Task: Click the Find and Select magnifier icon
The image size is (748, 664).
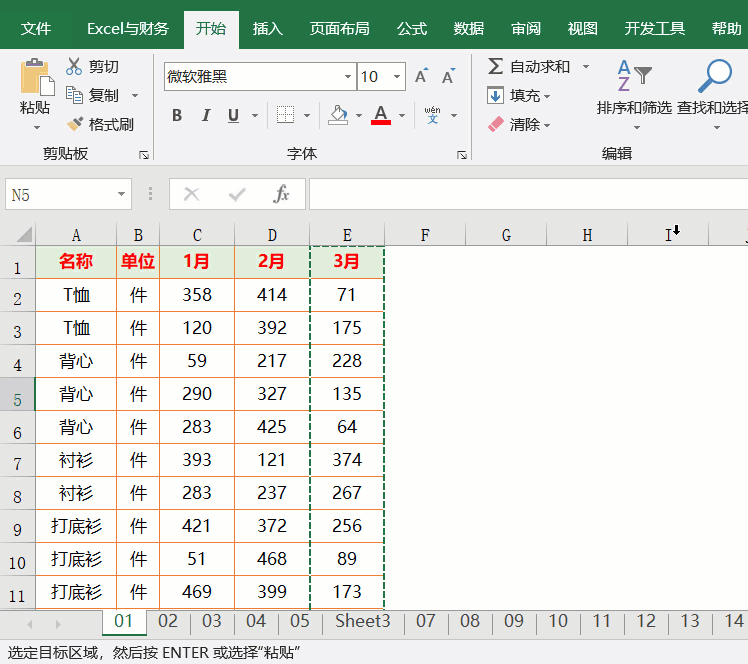Action: pyautogui.click(x=714, y=78)
